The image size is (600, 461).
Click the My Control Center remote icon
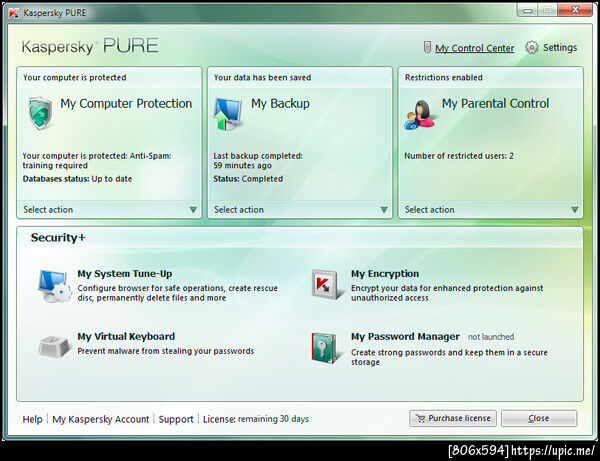(427, 47)
